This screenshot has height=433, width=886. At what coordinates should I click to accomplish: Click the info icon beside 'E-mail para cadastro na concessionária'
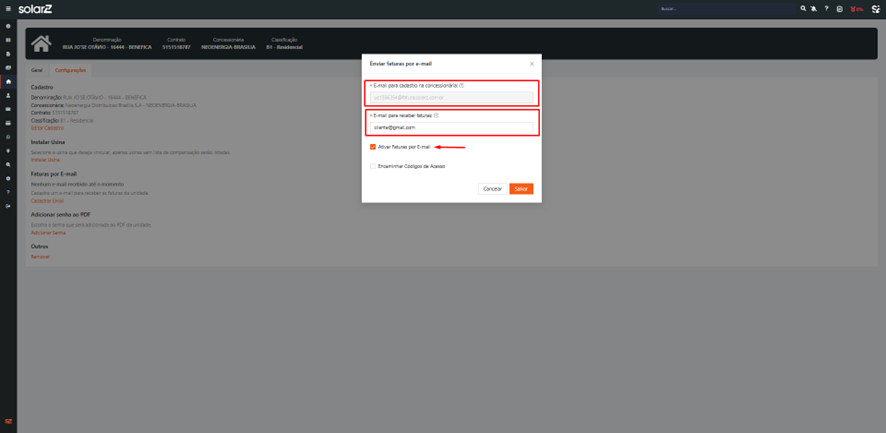pos(461,86)
